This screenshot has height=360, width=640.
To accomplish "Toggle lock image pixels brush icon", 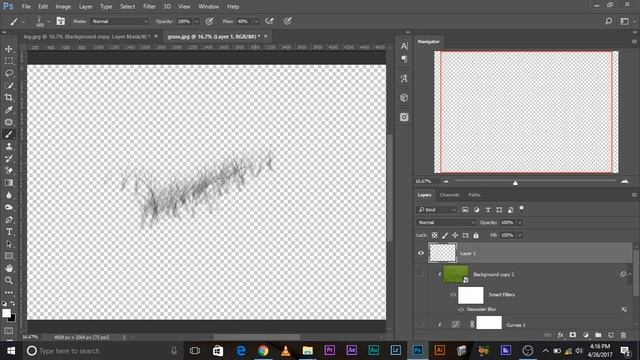I will pyautogui.click(x=445, y=235).
